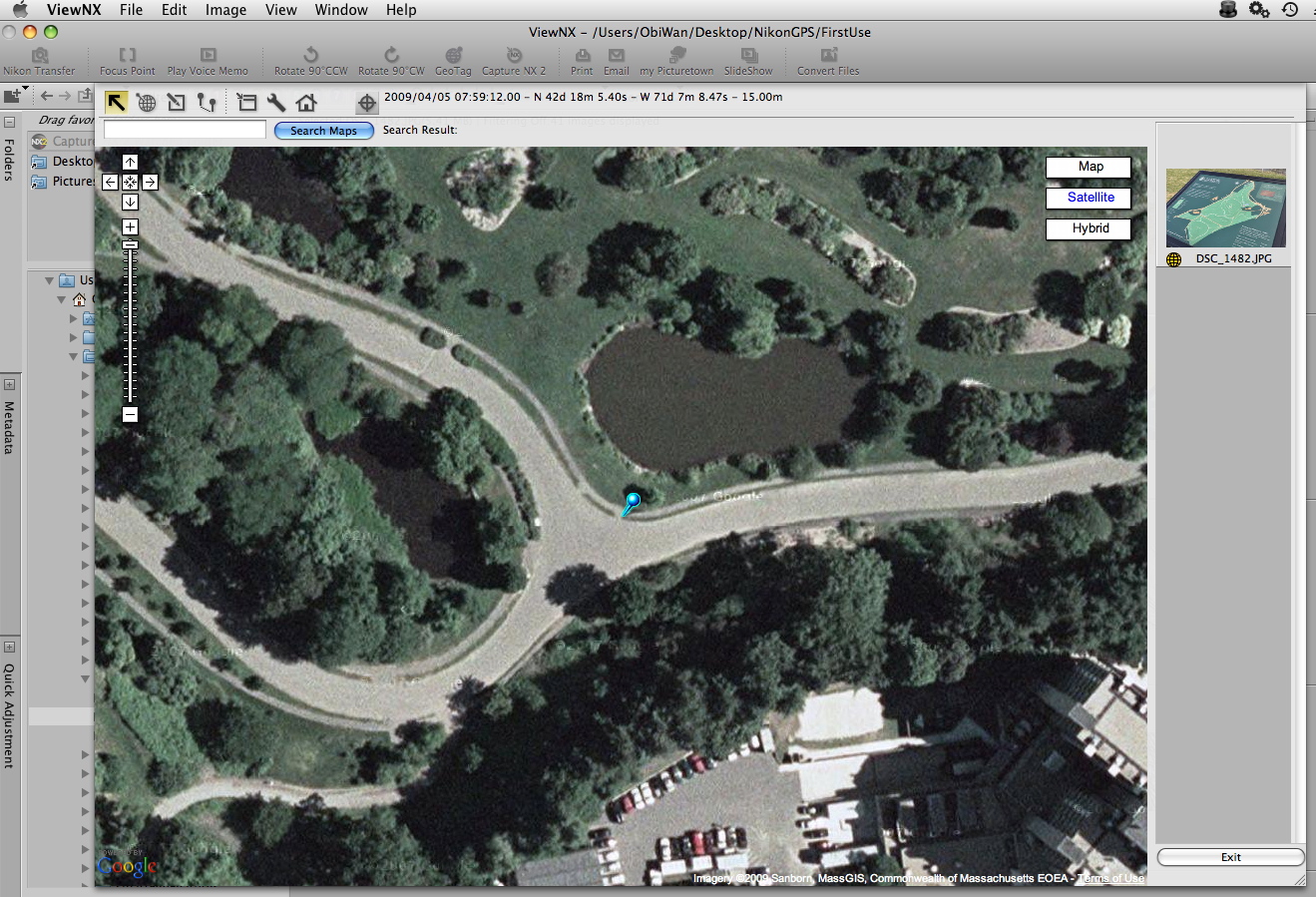Click the gears icon in the menu bar
1316x897 pixels.
pos(1259,10)
